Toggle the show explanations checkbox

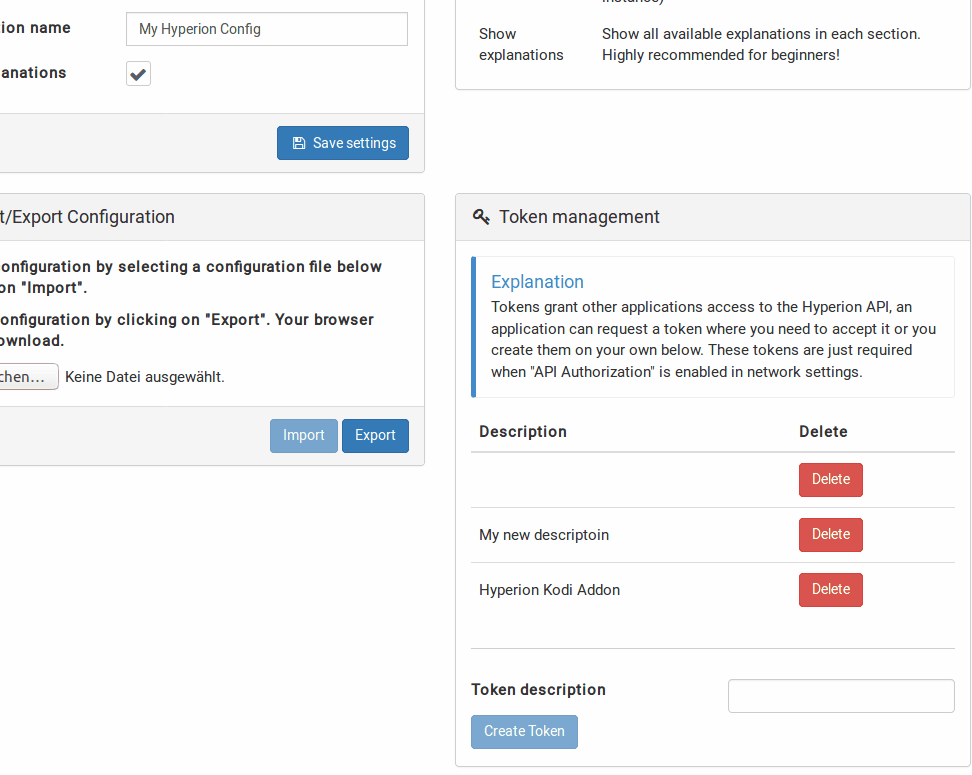pos(138,73)
